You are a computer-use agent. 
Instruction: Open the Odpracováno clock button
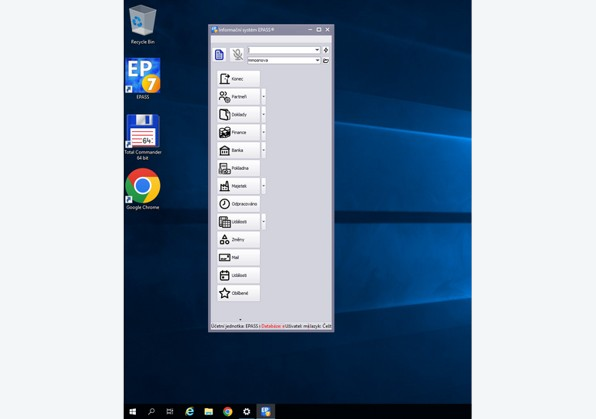tap(238, 204)
